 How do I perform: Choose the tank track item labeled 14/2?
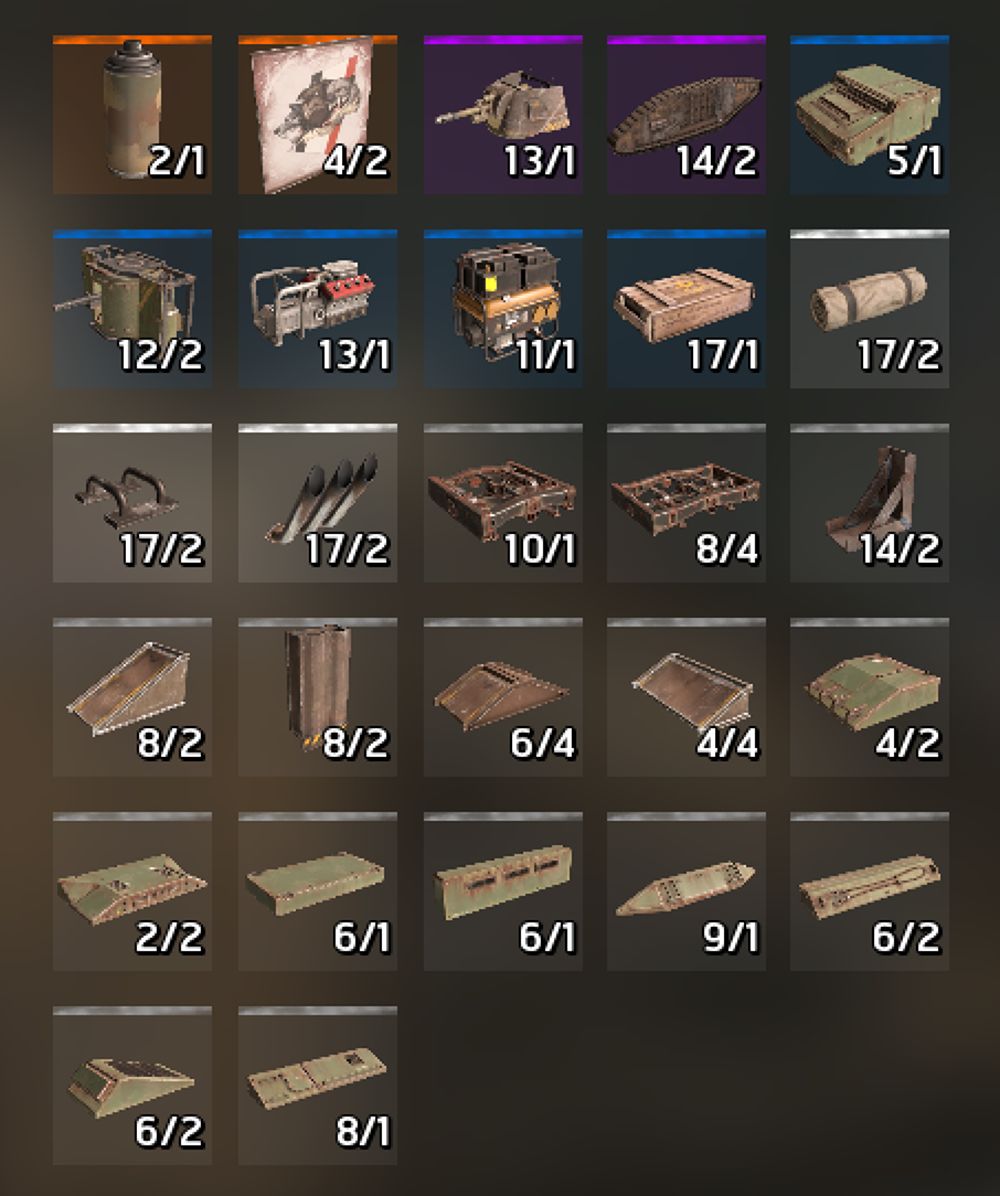coord(686,114)
